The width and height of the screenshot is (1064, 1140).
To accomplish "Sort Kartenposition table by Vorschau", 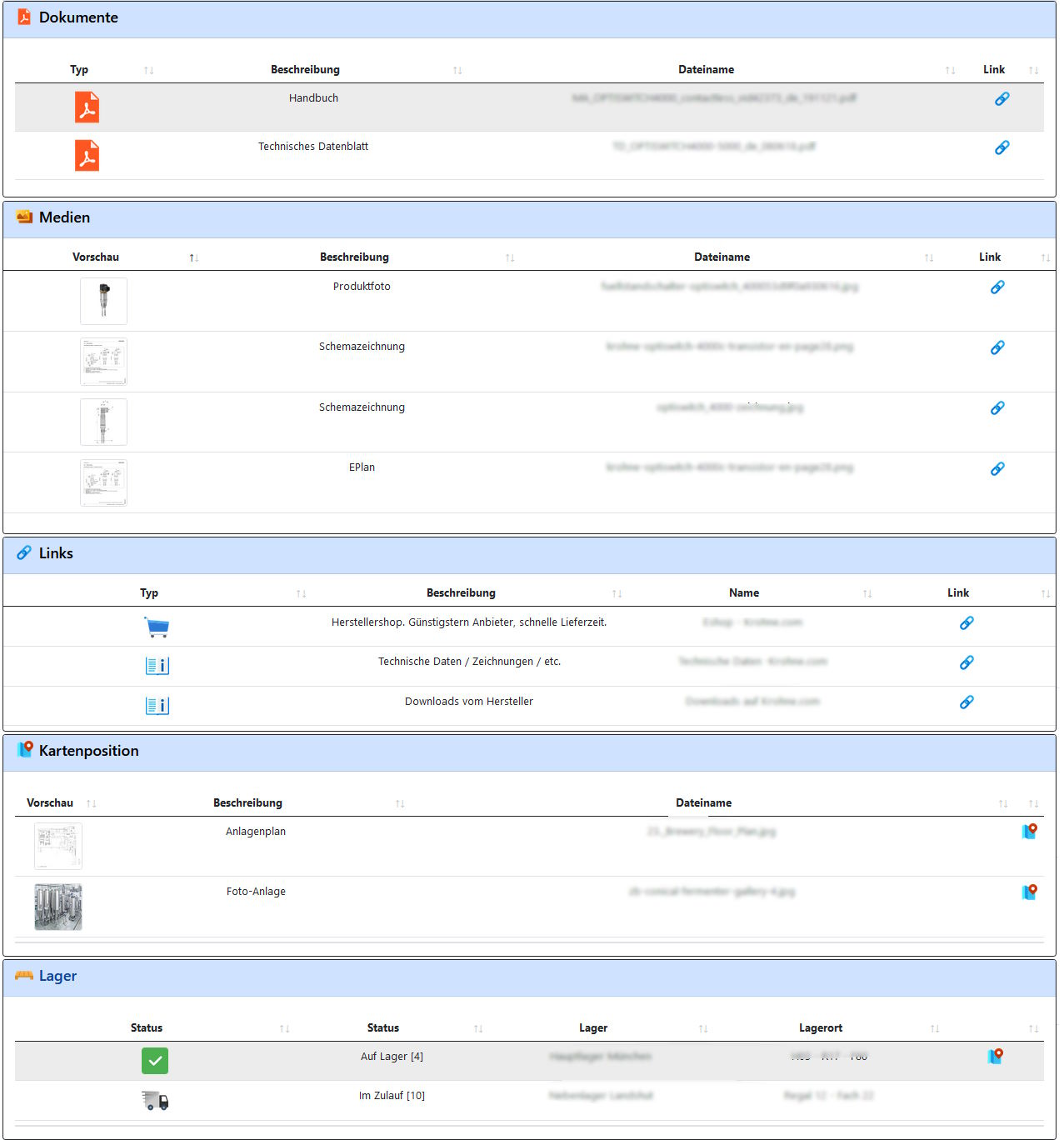I will pos(91,804).
